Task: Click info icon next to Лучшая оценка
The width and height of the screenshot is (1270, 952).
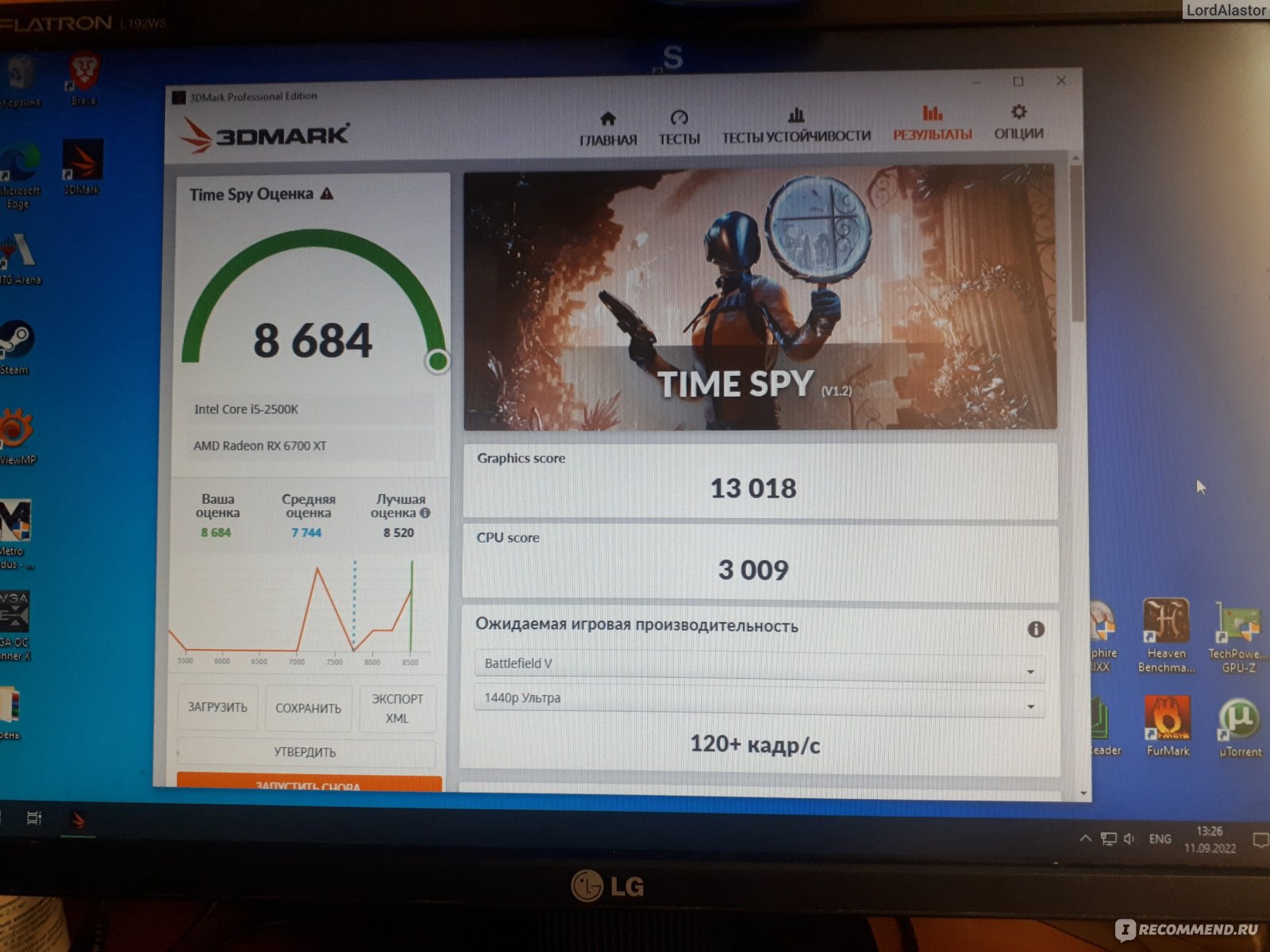Action: 425,512
